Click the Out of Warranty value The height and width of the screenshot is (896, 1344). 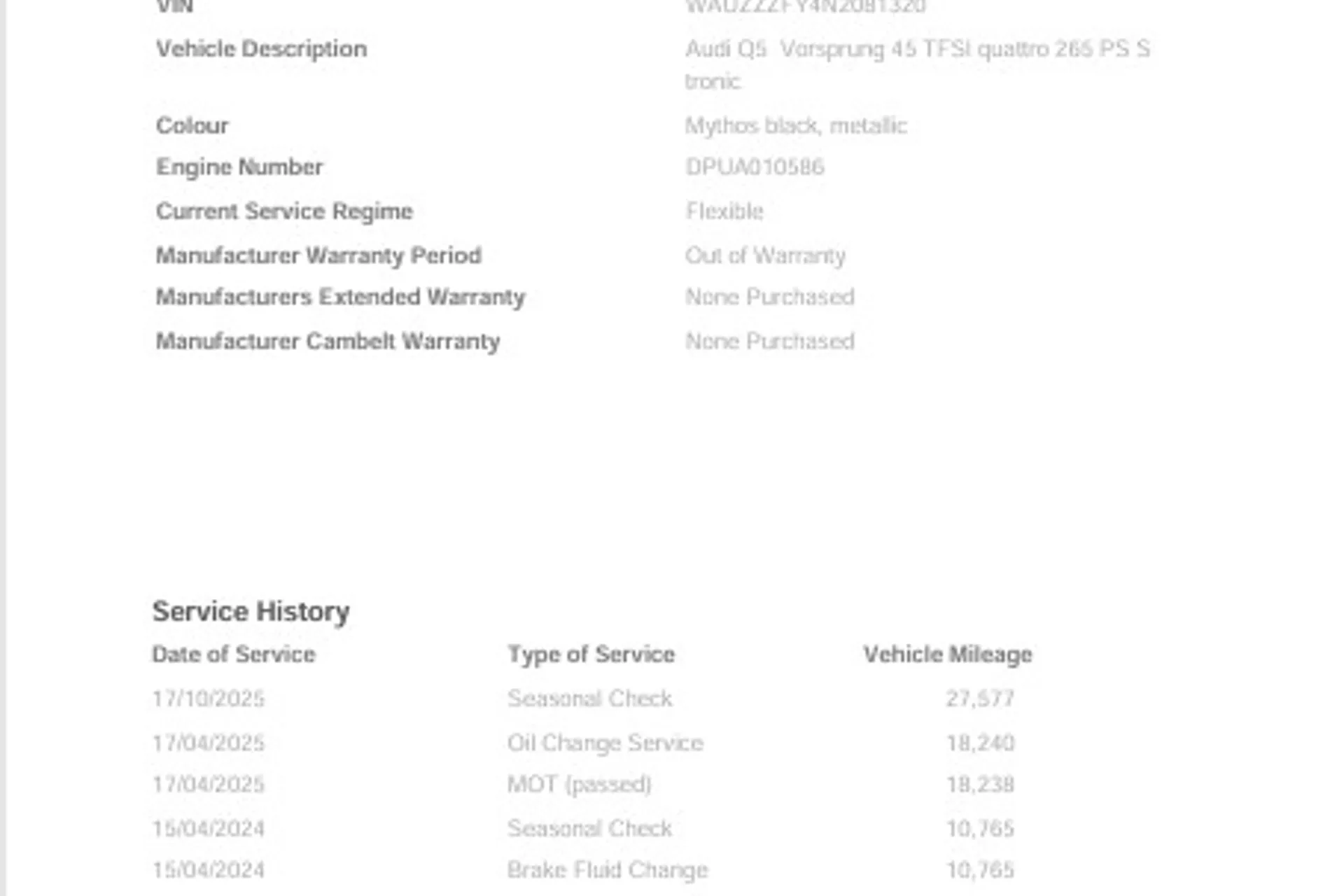pyautogui.click(x=765, y=255)
